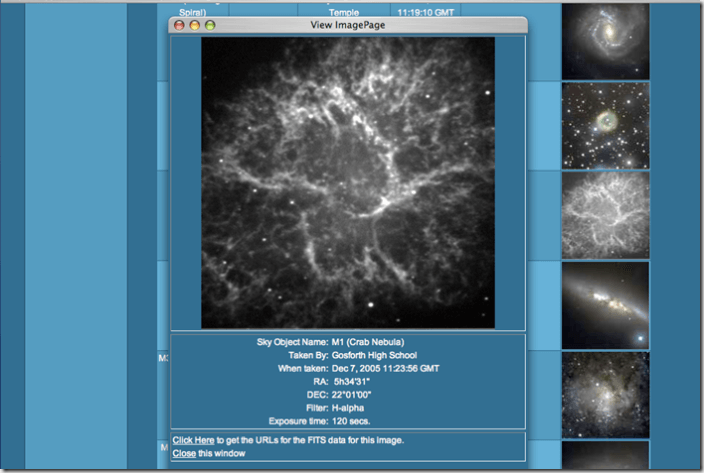Screen dimensions: 704x473
Task: Open the spiral galaxy thumbnail at top right
Action: click(x=605, y=41)
